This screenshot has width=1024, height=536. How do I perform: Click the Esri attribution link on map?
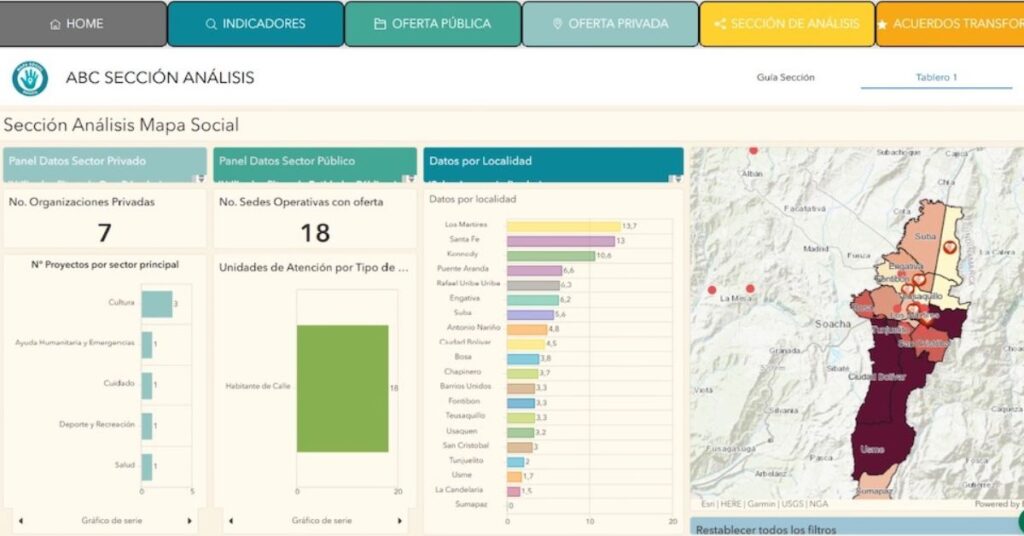[708, 505]
